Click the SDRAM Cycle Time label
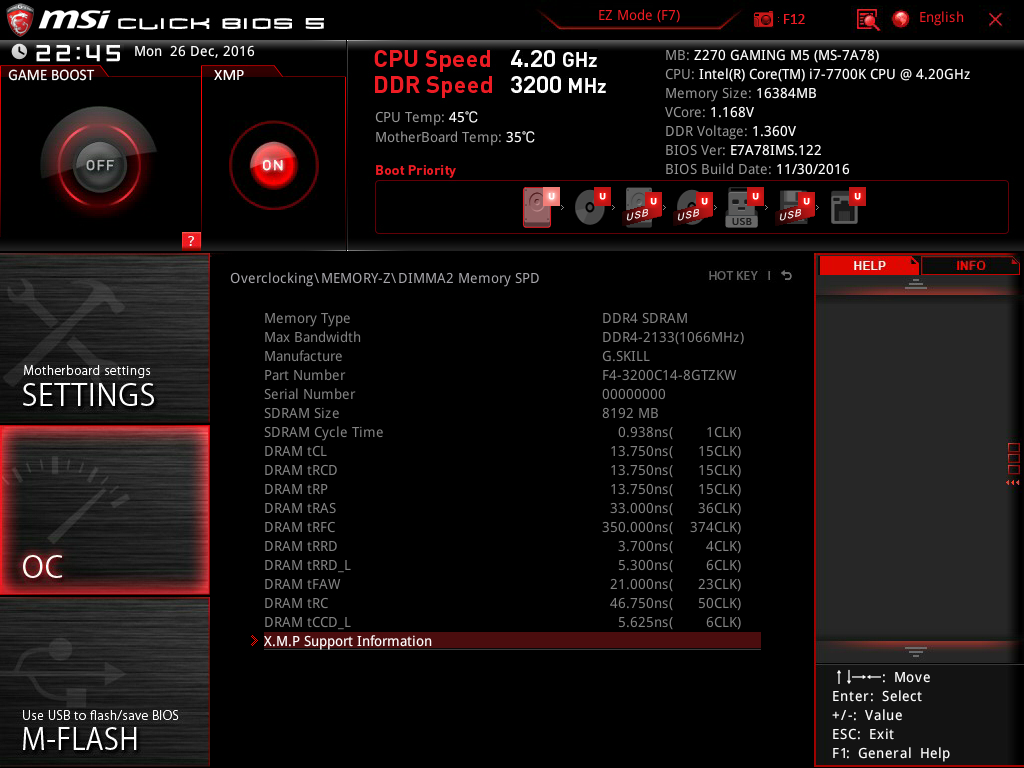The image size is (1024, 768). pos(323,432)
